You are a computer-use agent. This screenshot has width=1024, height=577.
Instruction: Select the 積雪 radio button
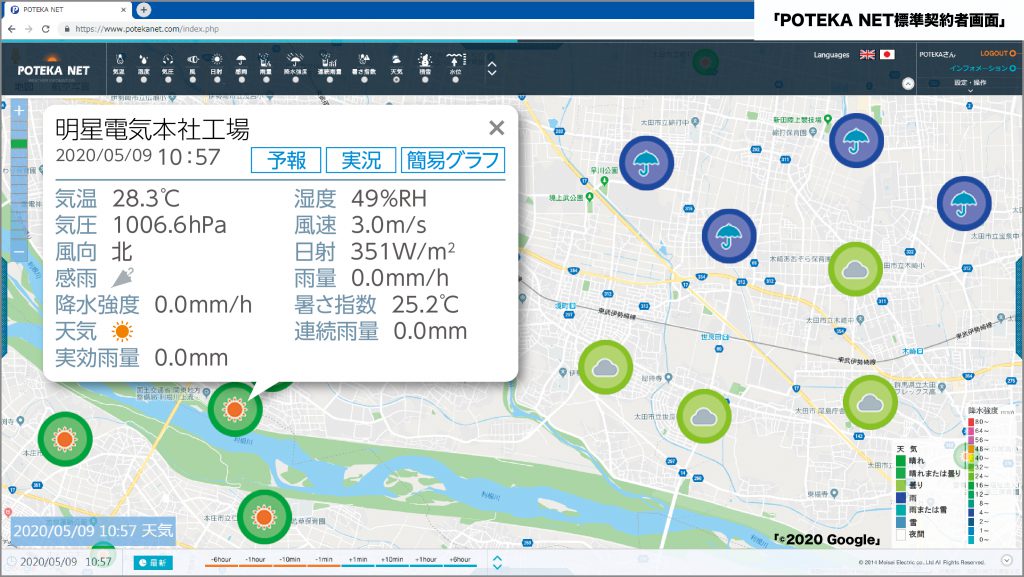pos(425,80)
